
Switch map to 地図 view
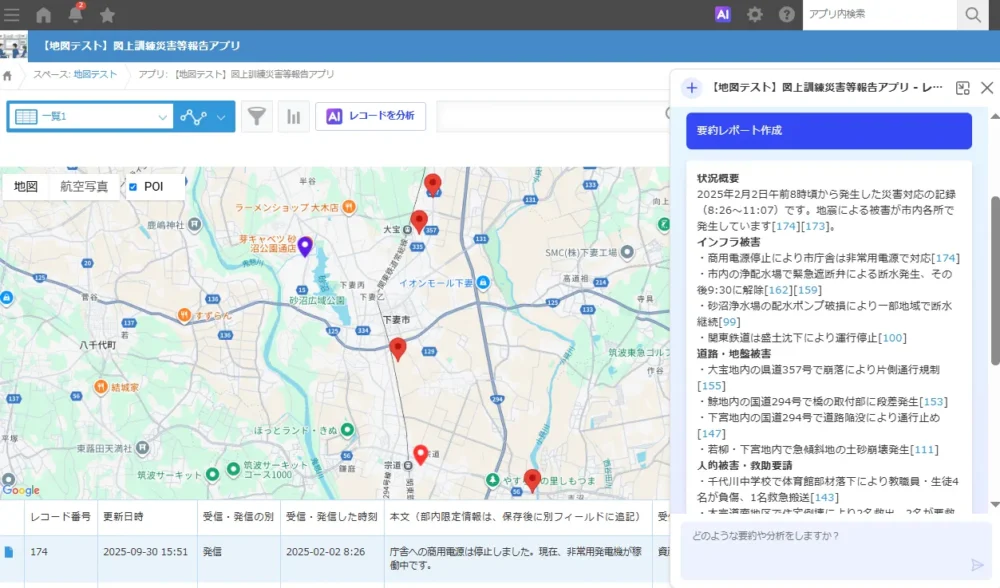click(x=26, y=187)
